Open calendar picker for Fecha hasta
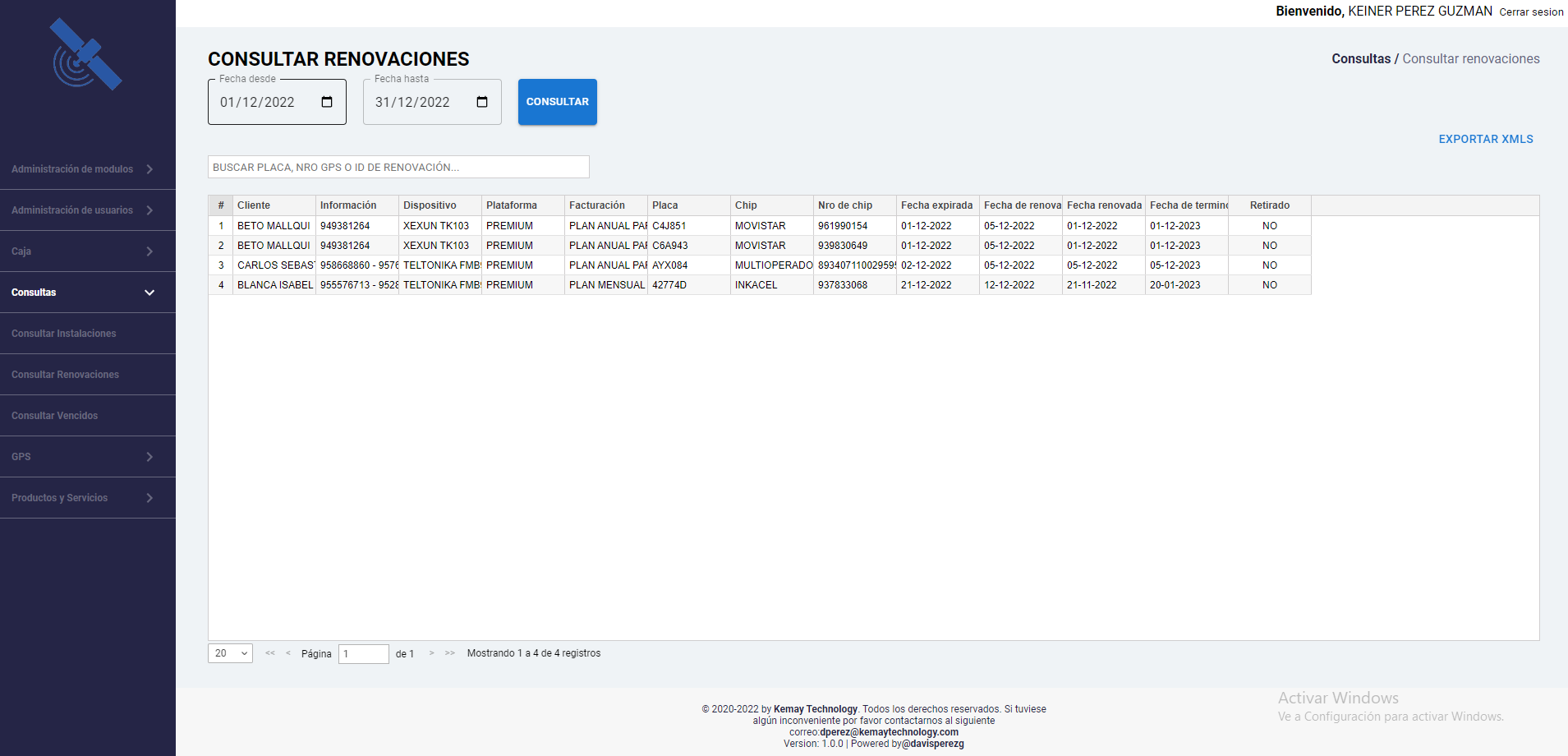The image size is (1568, 756). tap(482, 102)
